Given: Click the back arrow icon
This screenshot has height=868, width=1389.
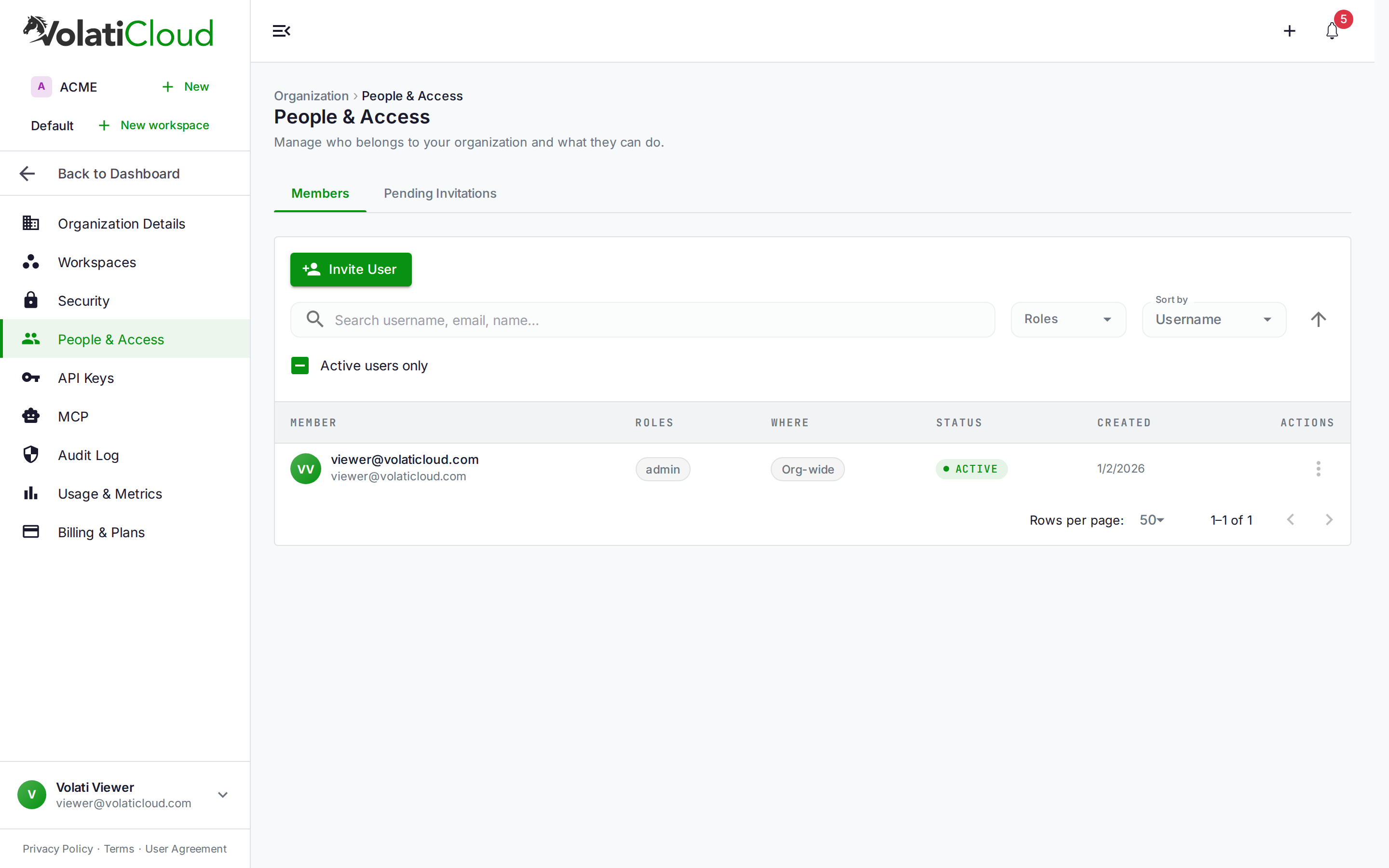Looking at the screenshot, I should coord(27,174).
